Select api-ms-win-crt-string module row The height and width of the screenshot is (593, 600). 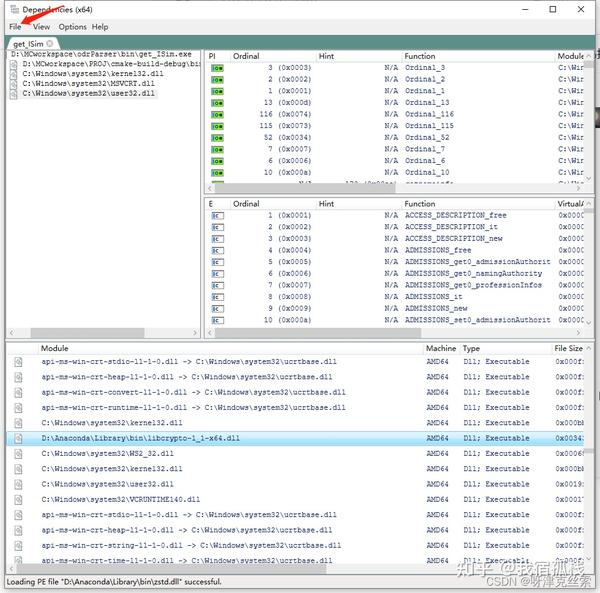pos(295,546)
